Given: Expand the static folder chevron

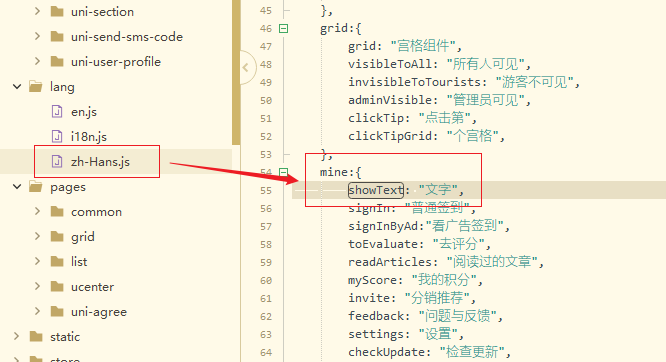Looking at the screenshot, I should [17, 337].
